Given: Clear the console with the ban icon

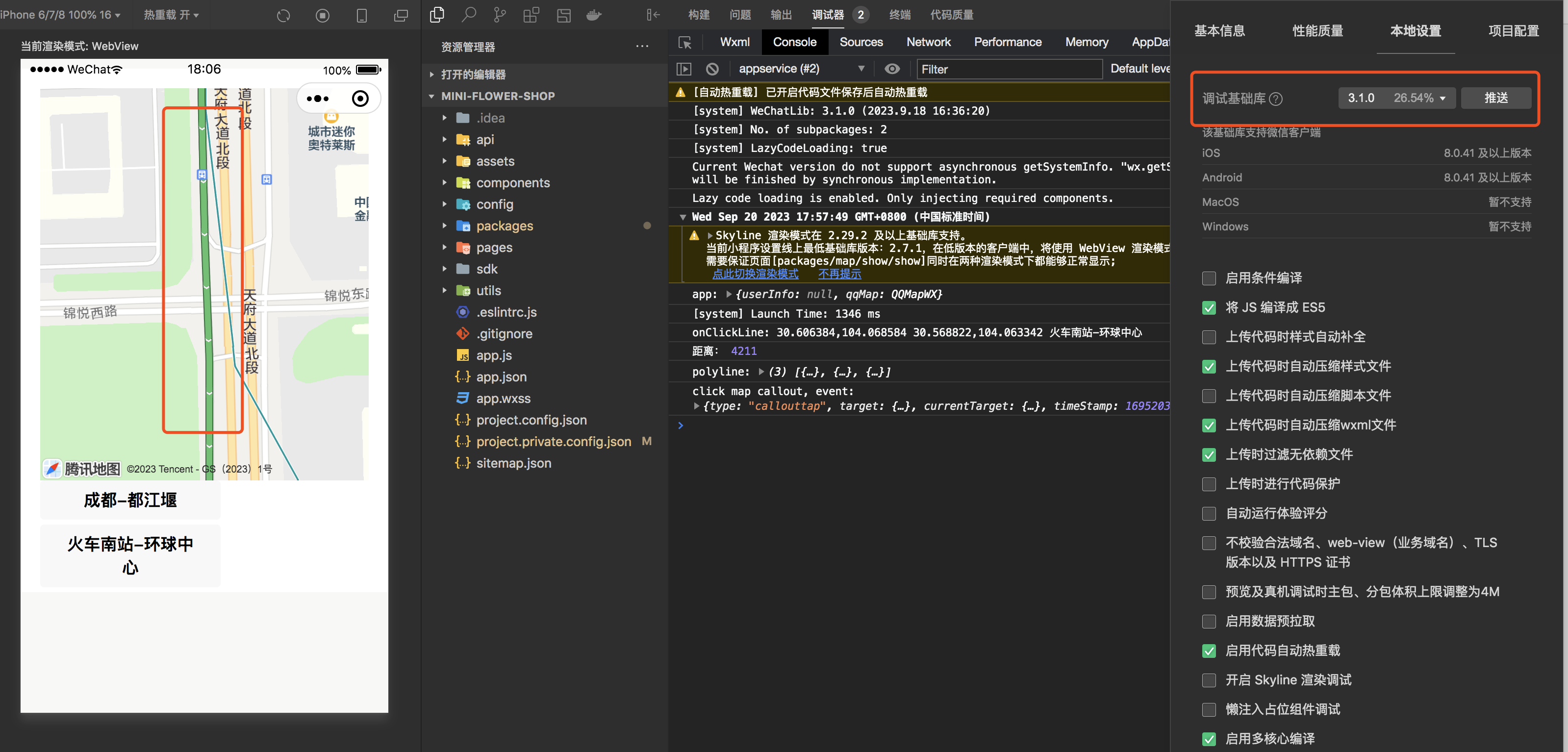Looking at the screenshot, I should click(712, 69).
